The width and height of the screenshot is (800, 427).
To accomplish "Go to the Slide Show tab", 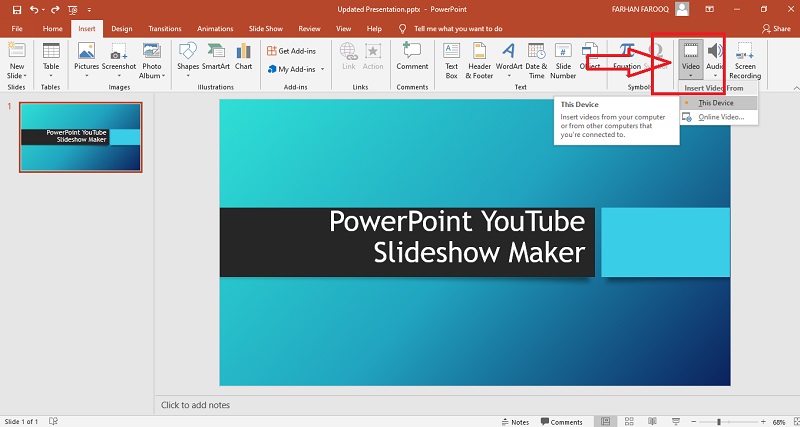I will pyautogui.click(x=265, y=29).
